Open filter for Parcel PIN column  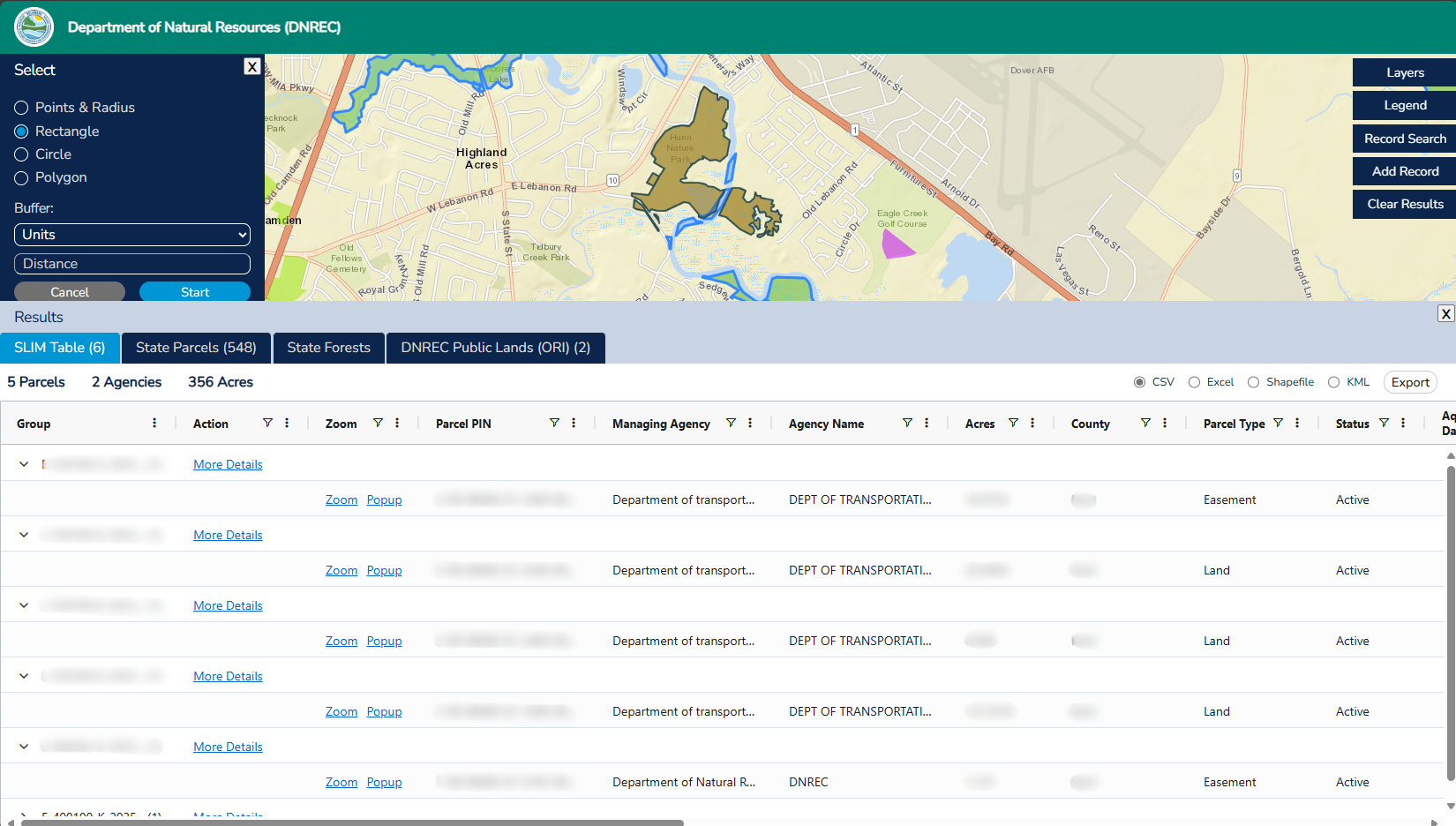click(x=554, y=424)
